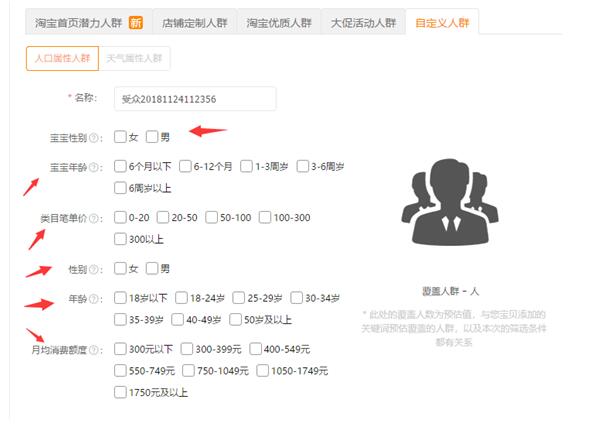
Task: Click the audience group silhouette icon
Action: click(x=450, y=202)
